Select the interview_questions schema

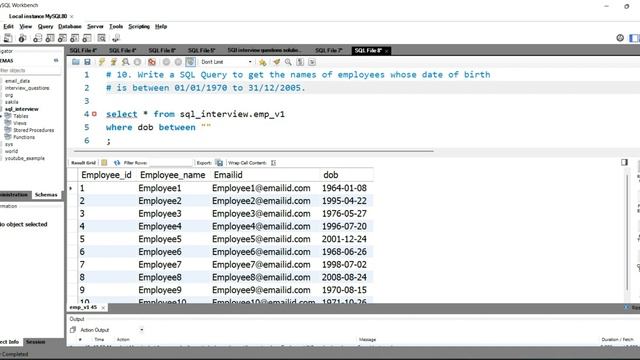[27, 88]
